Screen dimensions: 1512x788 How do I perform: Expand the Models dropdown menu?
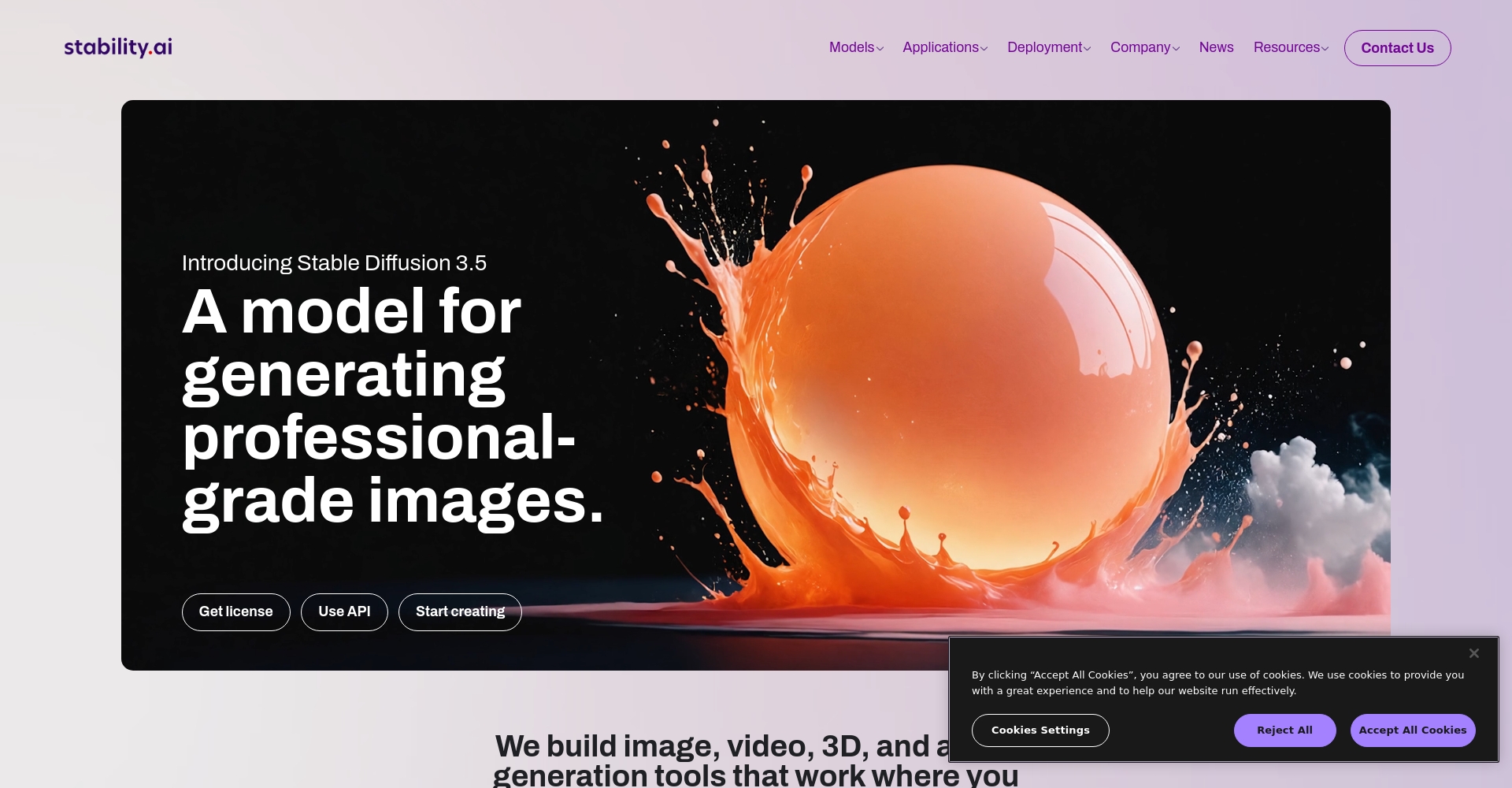(856, 47)
